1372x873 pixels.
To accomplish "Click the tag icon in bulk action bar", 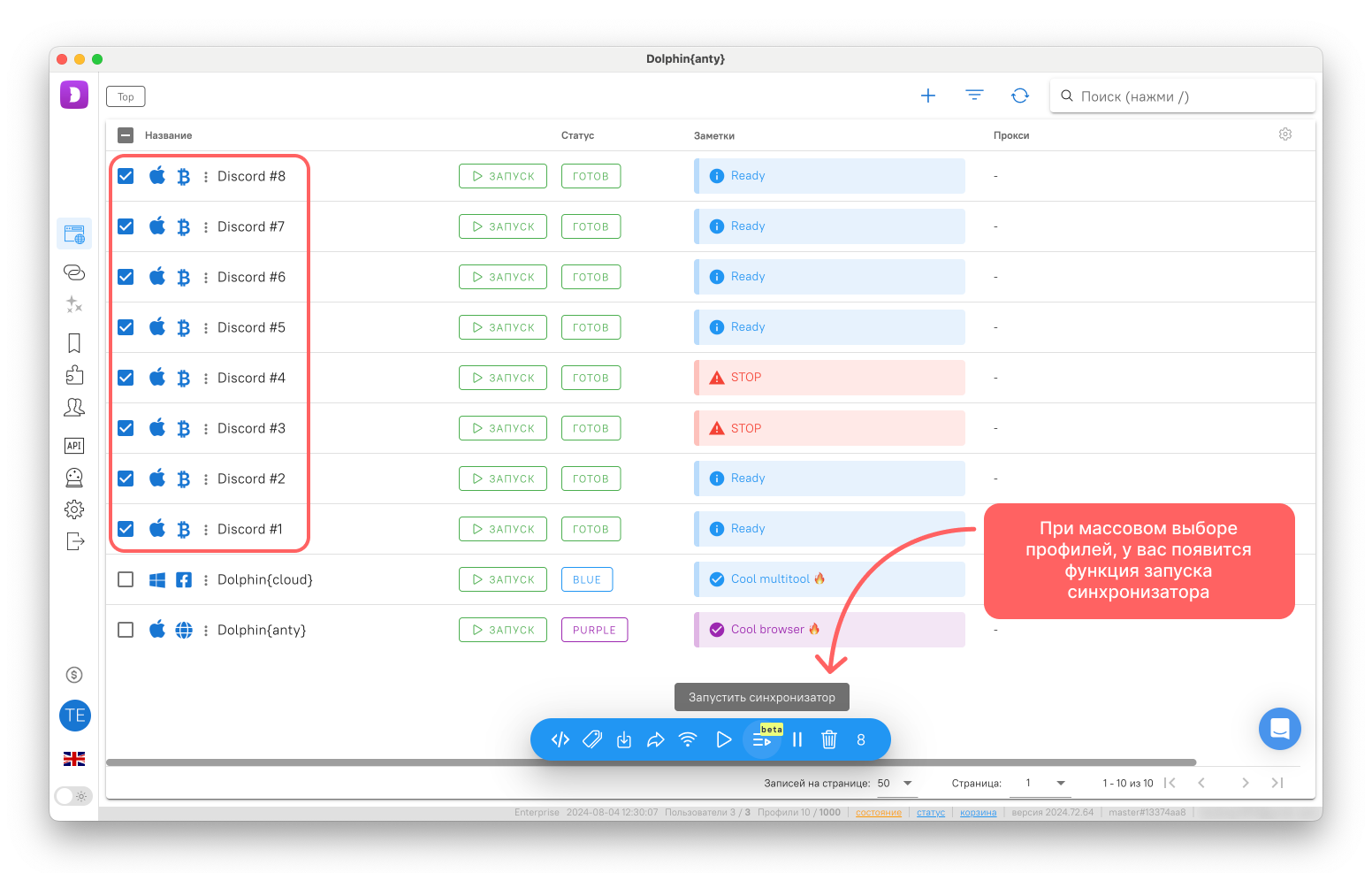I will [592, 739].
